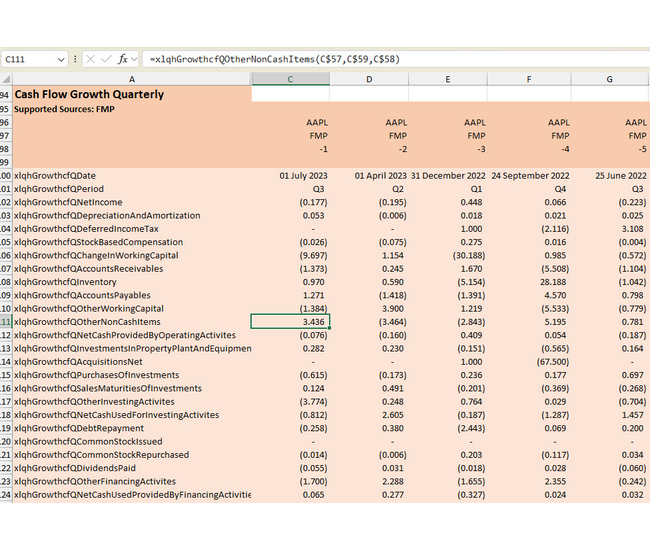Viewport: 650px width, 550px height.
Task: Click the xlqhGrowthcfQCommonStockRepurchased label
Action: 102,454
